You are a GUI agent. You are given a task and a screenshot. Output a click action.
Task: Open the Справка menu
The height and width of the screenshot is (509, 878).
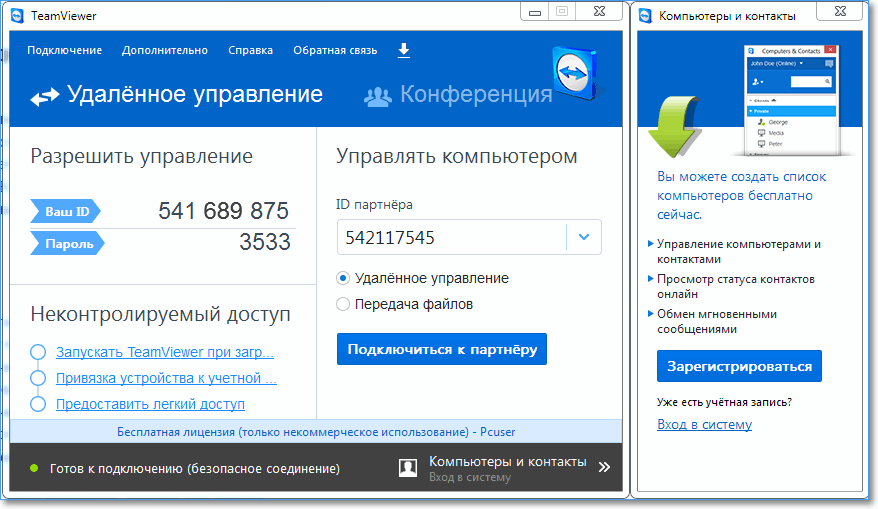pos(250,50)
